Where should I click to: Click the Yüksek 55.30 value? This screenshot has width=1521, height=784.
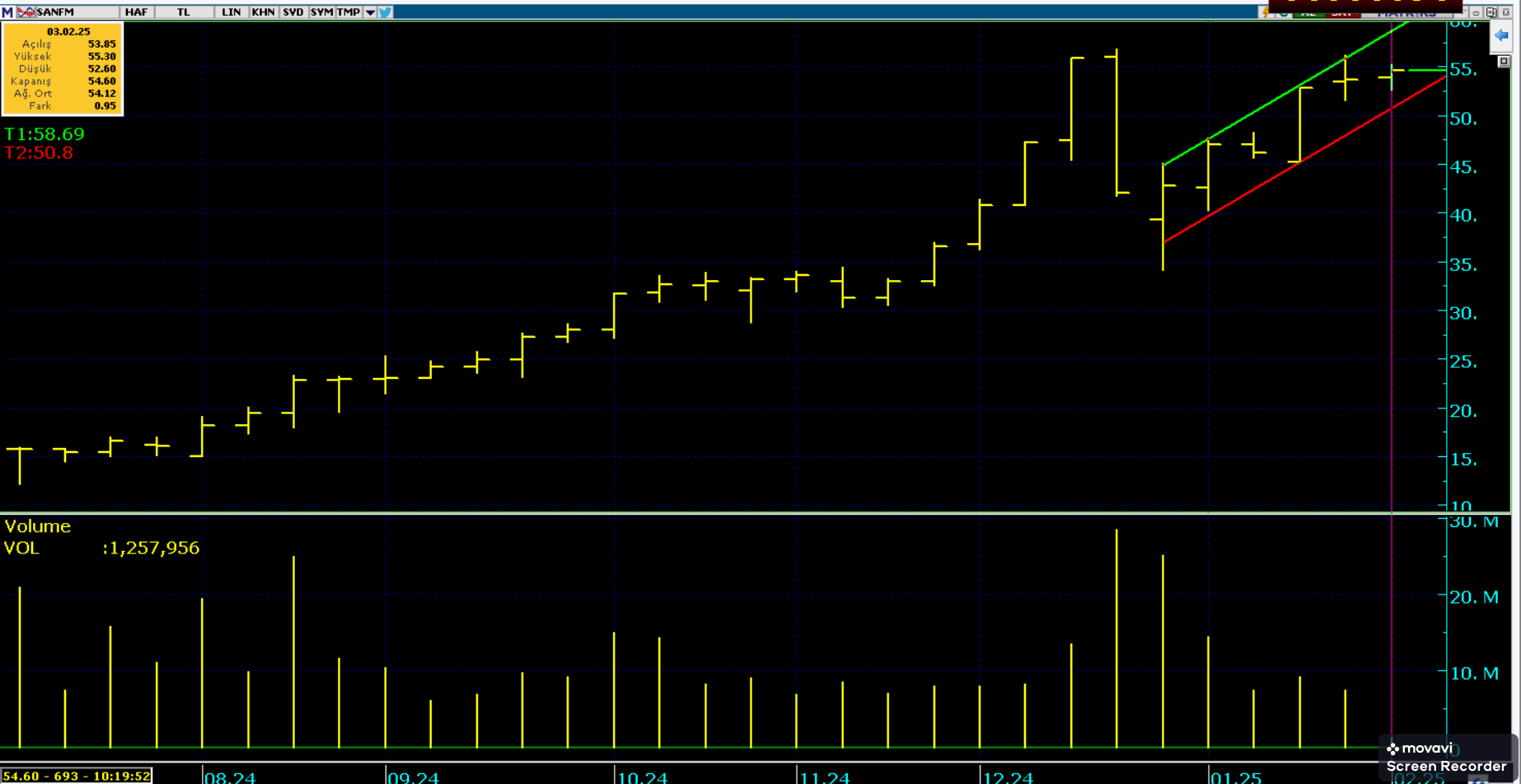pyautogui.click(x=101, y=57)
